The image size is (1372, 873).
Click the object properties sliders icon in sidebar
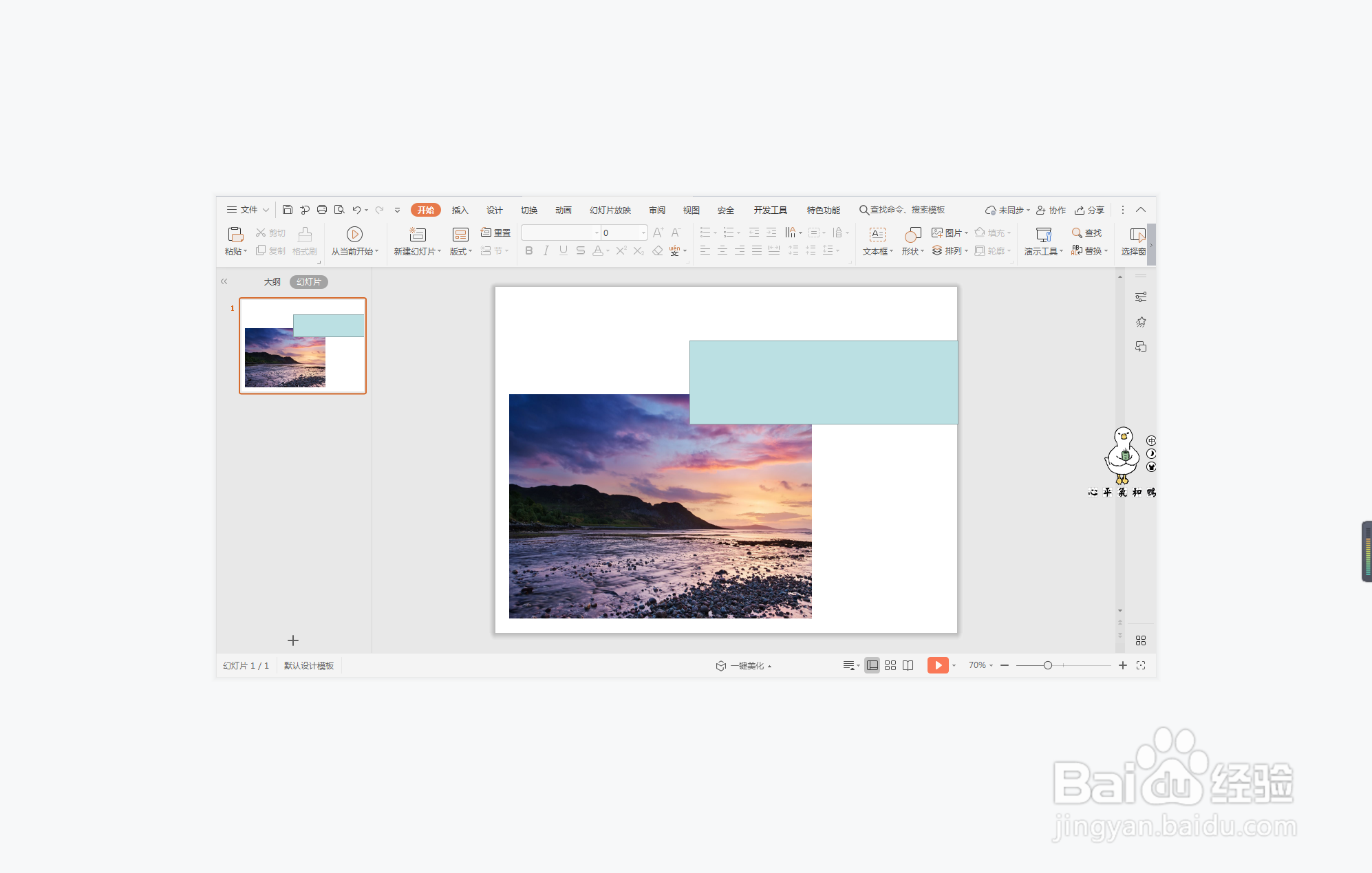(1141, 297)
